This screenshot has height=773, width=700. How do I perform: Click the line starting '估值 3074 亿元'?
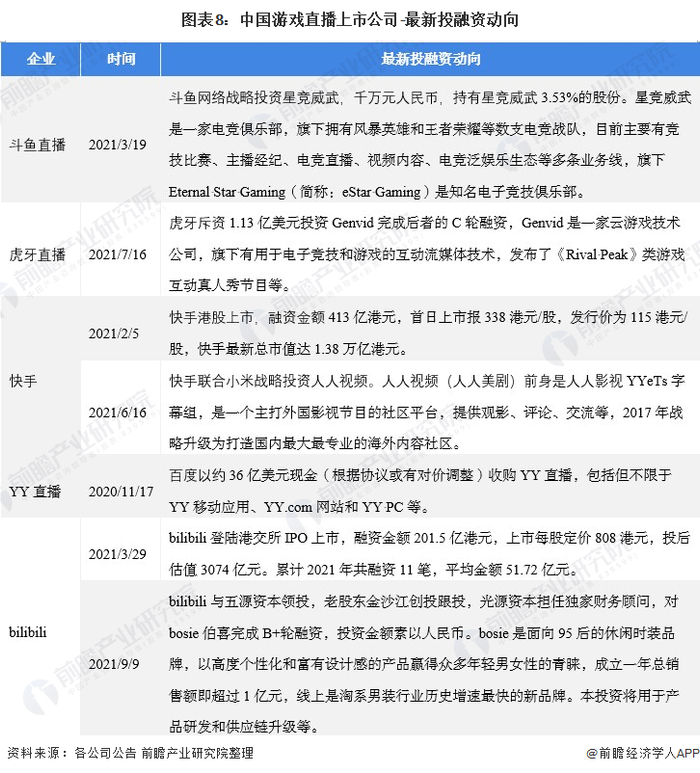(x=373, y=570)
